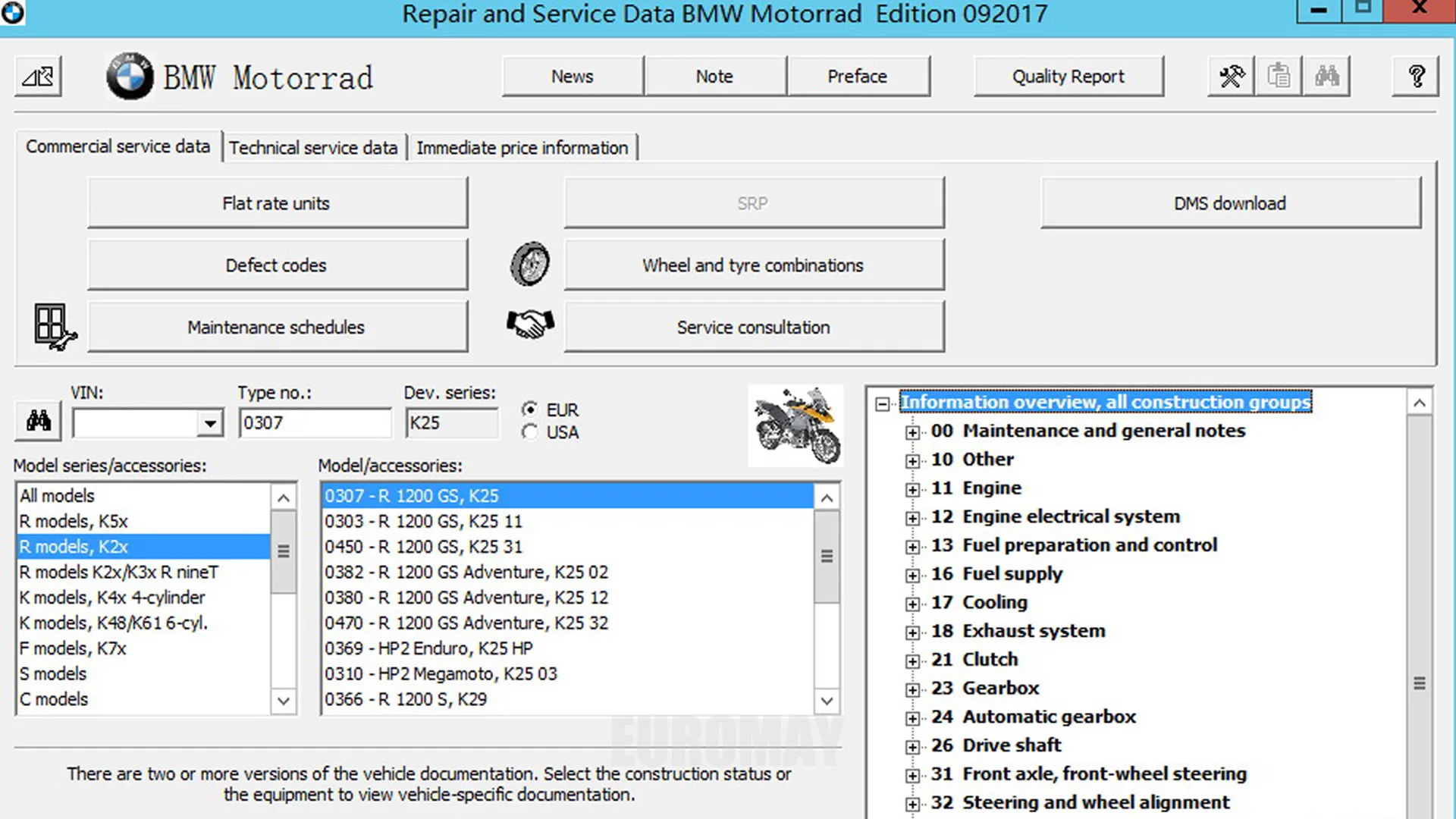Screen dimensions: 1456x819
Task: Click the Maintenance schedules button
Action: pyautogui.click(x=277, y=327)
